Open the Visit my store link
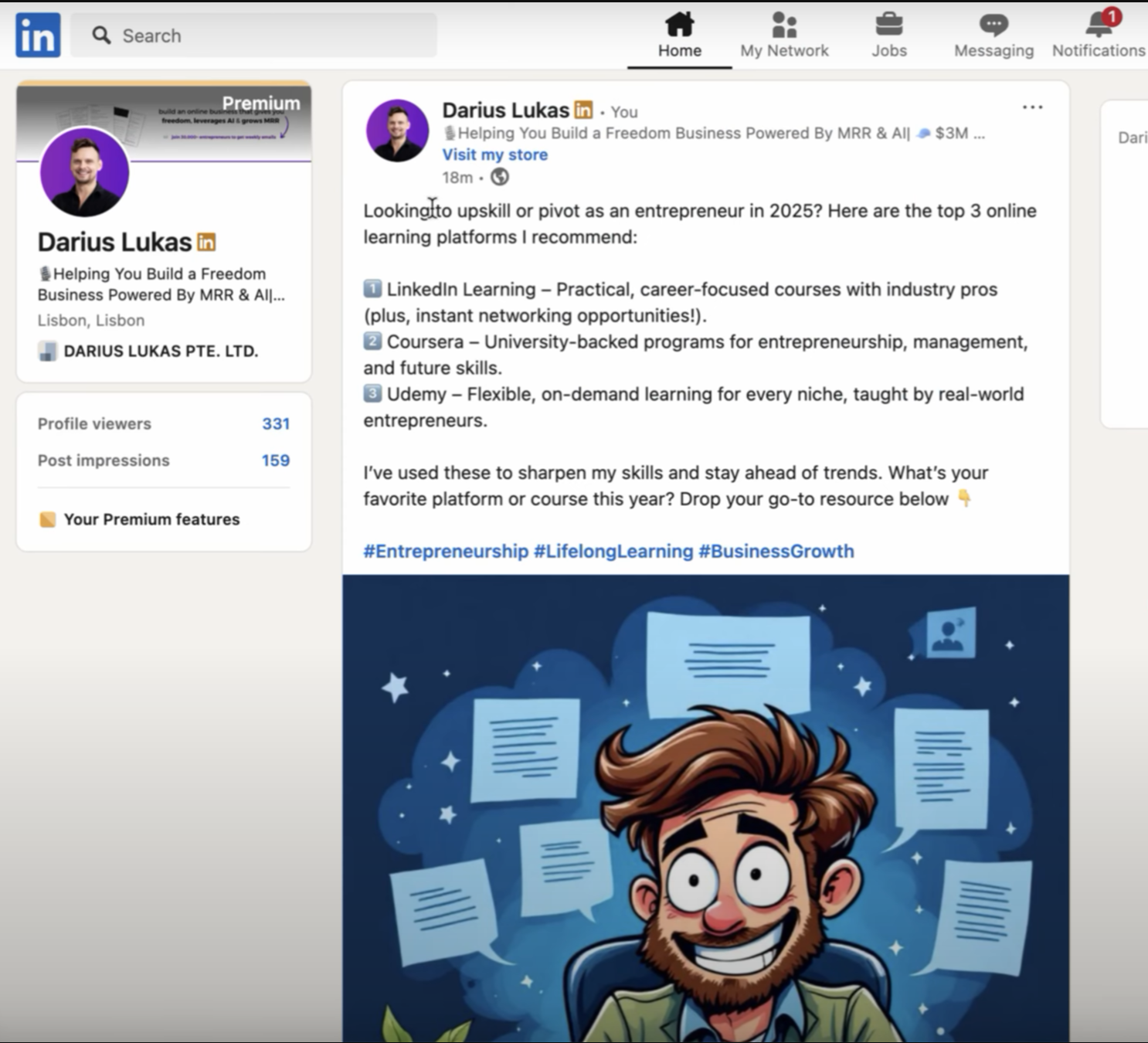This screenshot has height=1043, width=1148. (x=494, y=155)
